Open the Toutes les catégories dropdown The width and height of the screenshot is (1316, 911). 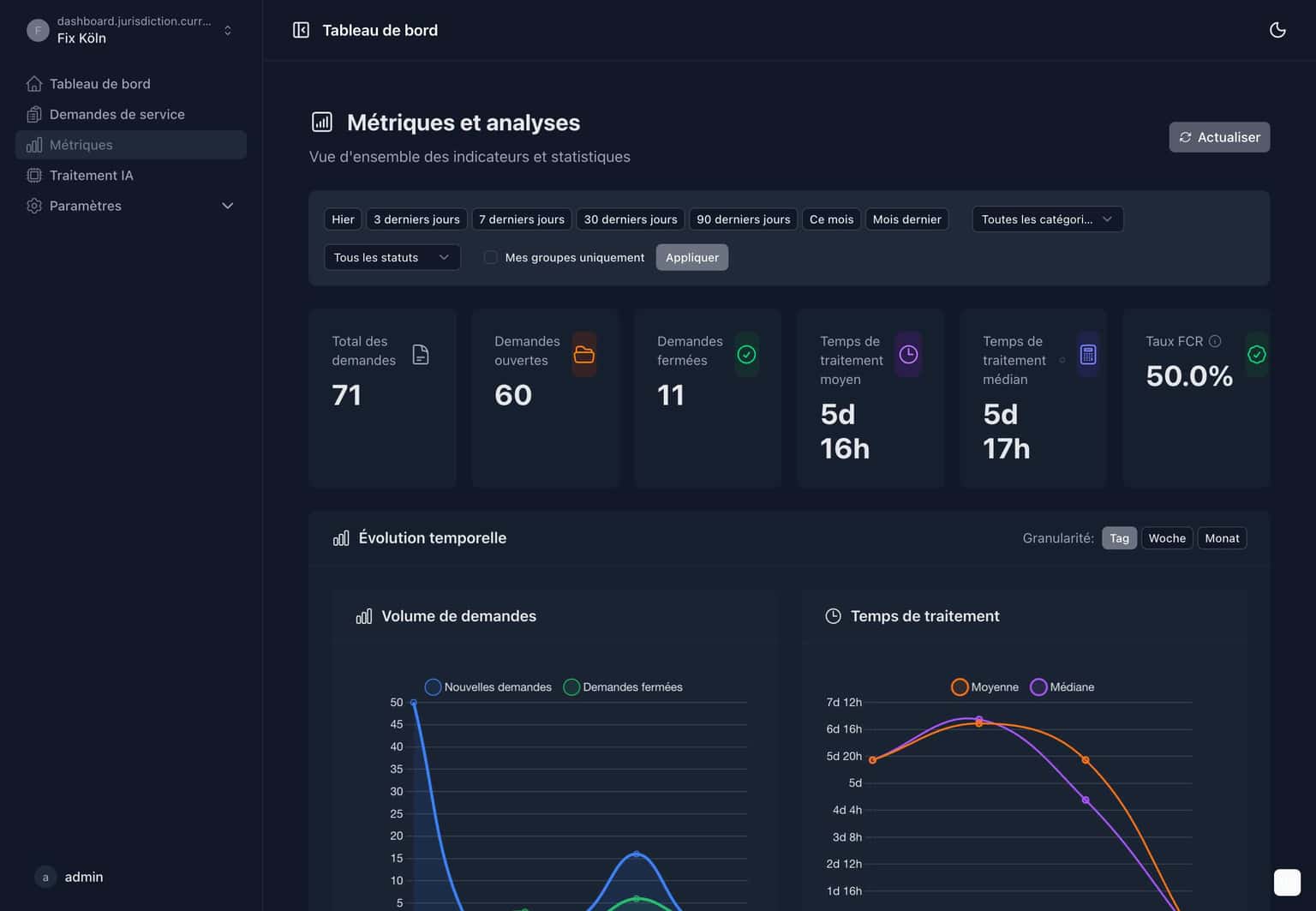[1047, 219]
